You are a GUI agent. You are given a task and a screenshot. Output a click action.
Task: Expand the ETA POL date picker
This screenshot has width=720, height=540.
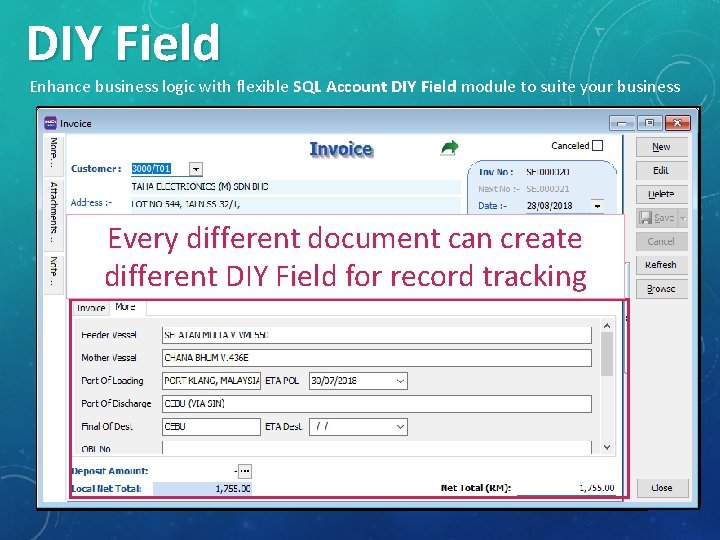coord(400,381)
